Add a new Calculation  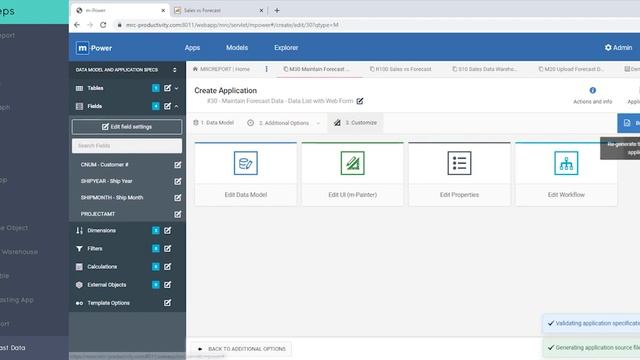point(156,267)
